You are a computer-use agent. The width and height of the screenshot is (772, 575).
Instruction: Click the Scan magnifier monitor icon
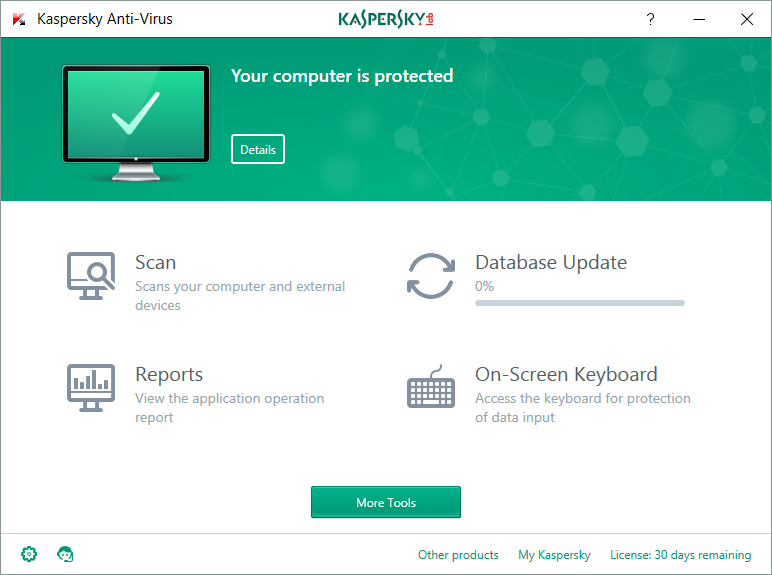(91, 275)
